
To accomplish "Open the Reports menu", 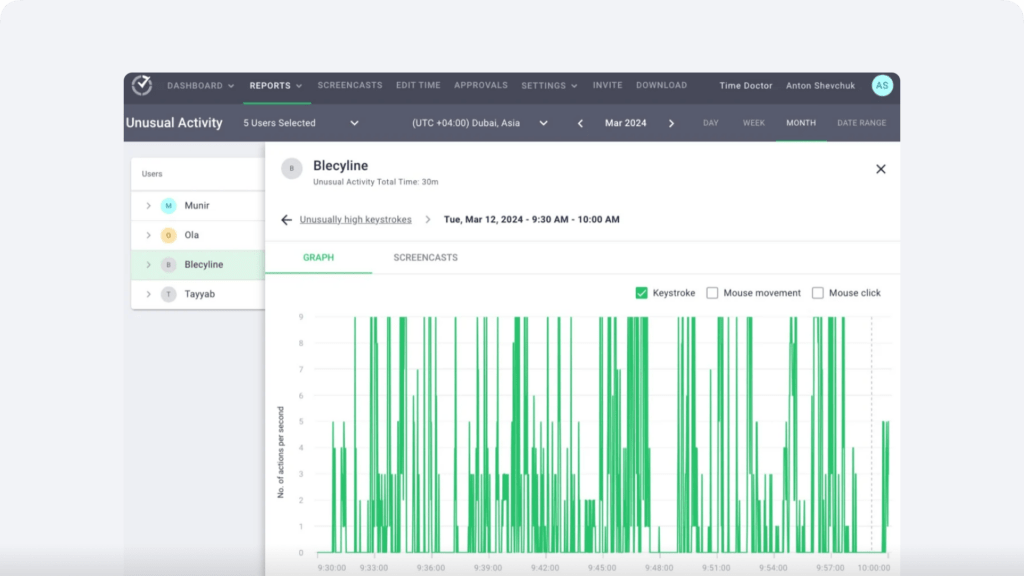I will click(276, 86).
